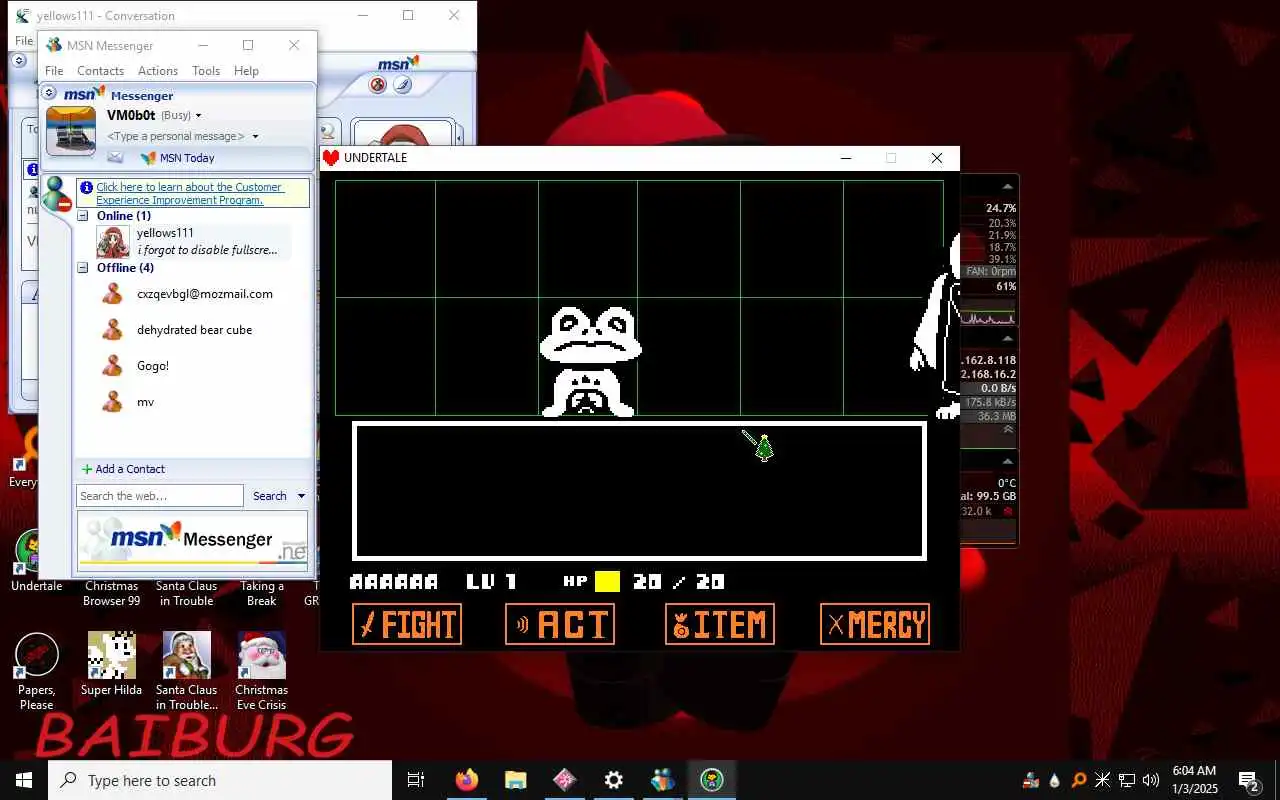1280x800 pixels.
Task: Click the Froggit enemy sprite
Action: 590,361
